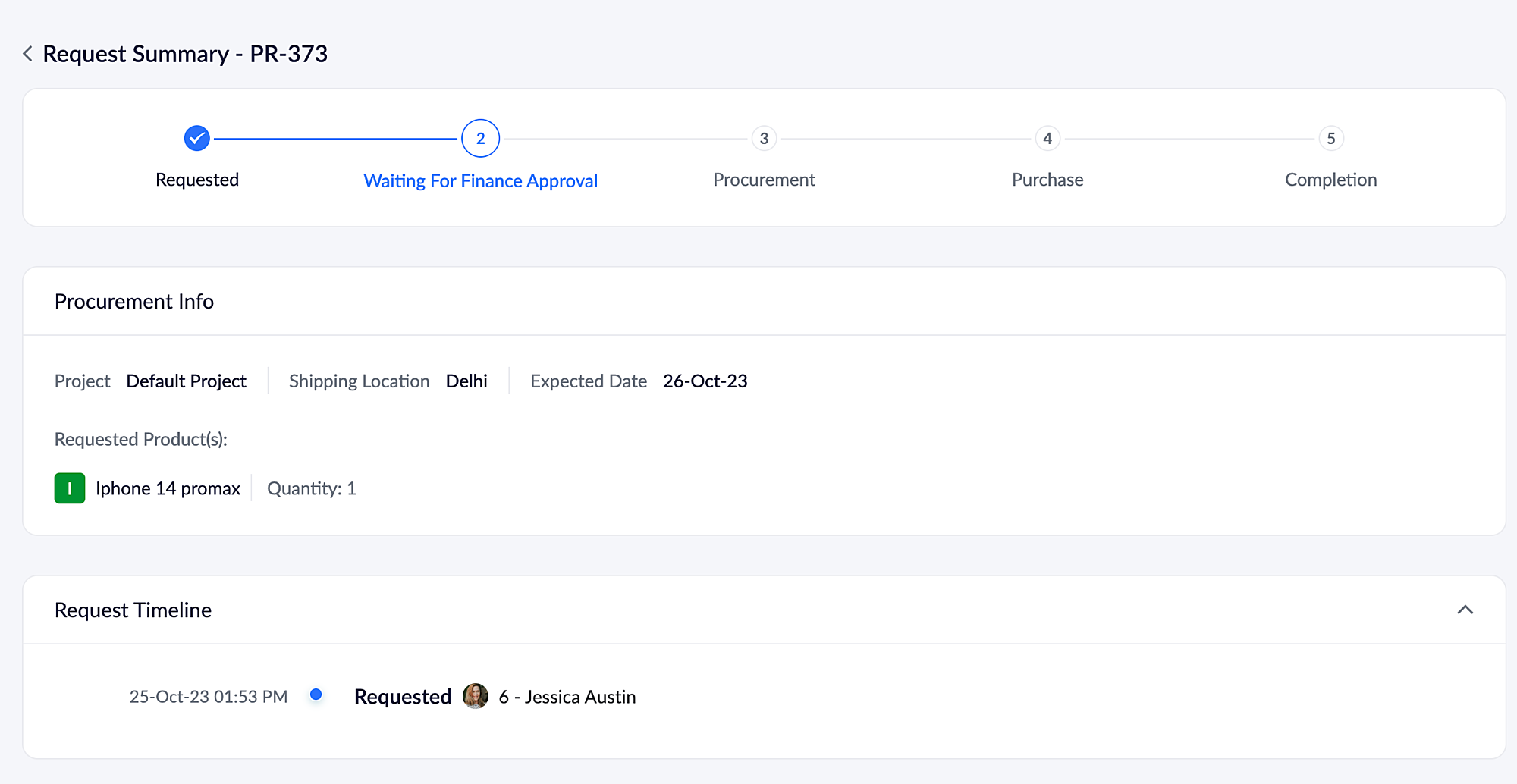Select step 2 circle in progress tracker

[x=480, y=138]
